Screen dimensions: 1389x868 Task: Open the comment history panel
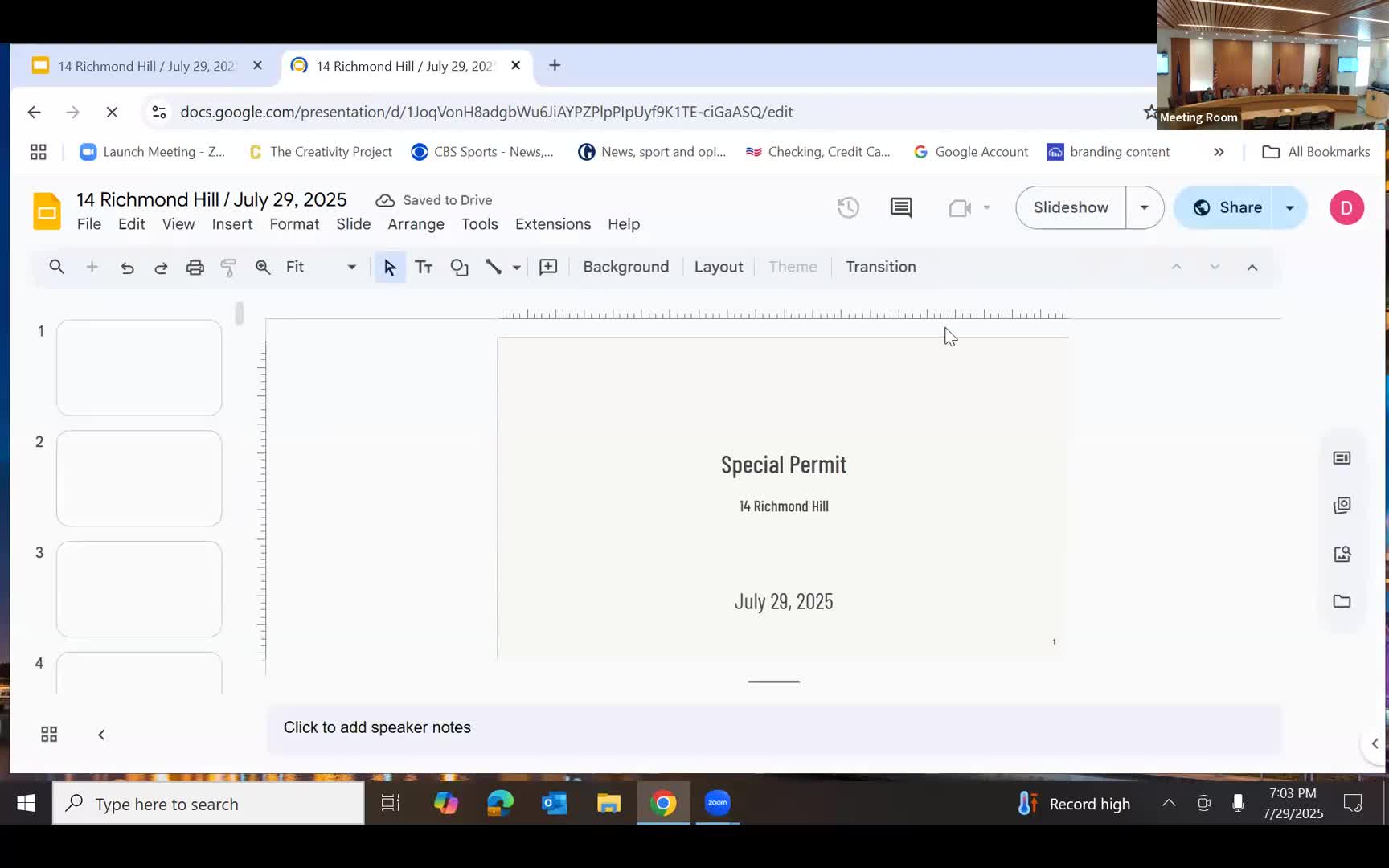click(901, 207)
